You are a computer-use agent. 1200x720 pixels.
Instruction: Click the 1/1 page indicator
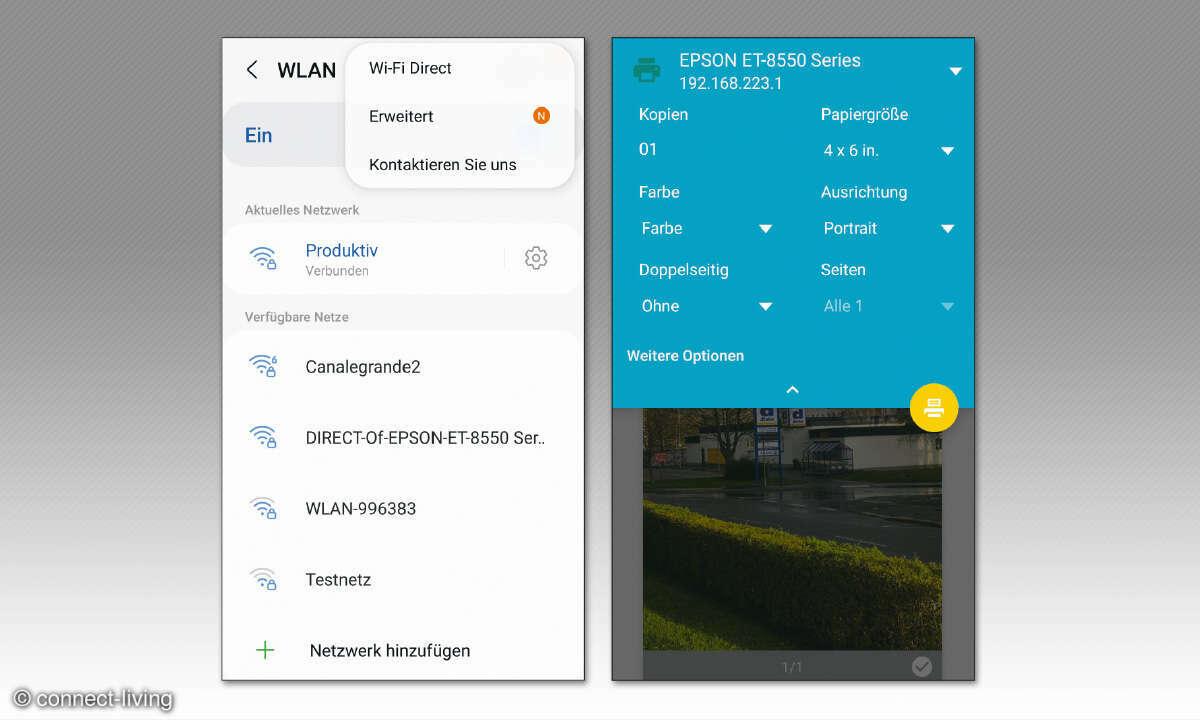(x=792, y=667)
